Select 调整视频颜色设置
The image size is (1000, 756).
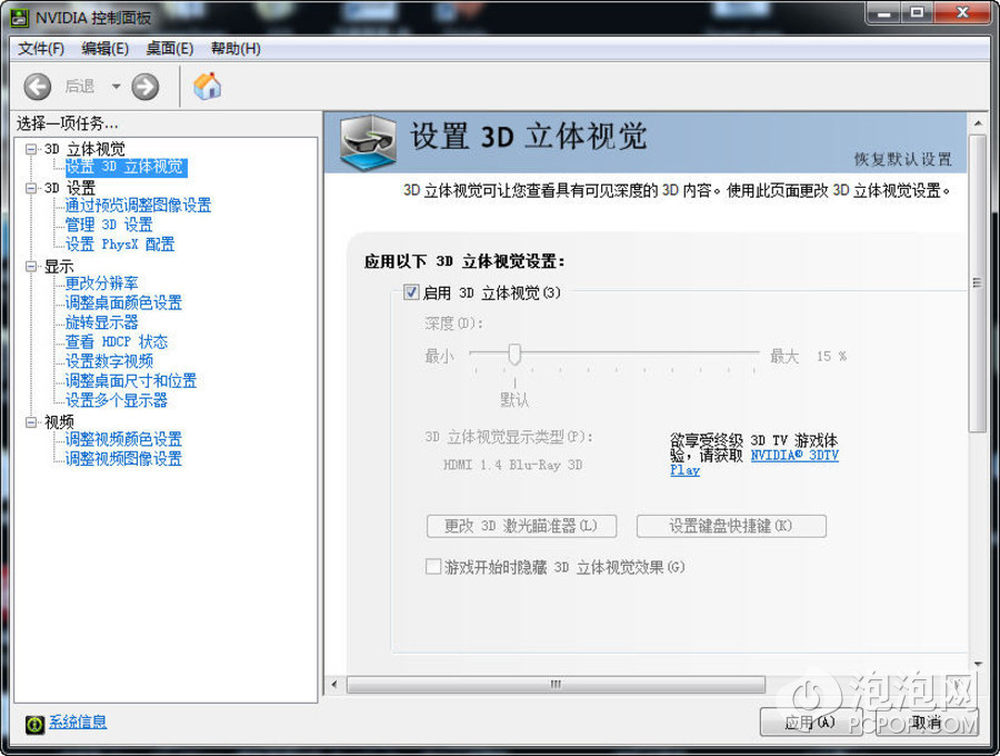(x=123, y=440)
